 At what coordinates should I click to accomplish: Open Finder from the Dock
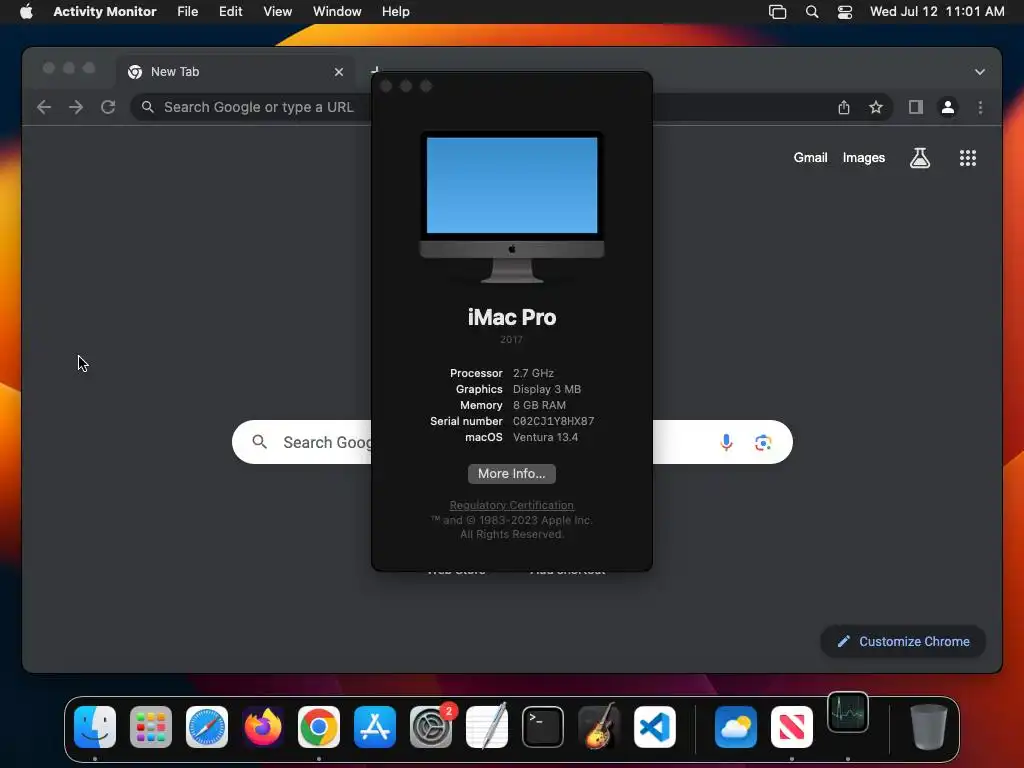pos(95,727)
